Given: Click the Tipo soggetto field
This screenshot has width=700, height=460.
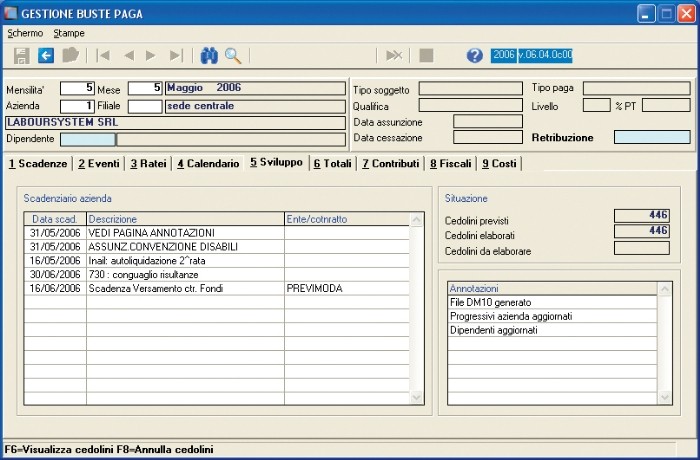Looking at the screenshot, I should 471,88.
